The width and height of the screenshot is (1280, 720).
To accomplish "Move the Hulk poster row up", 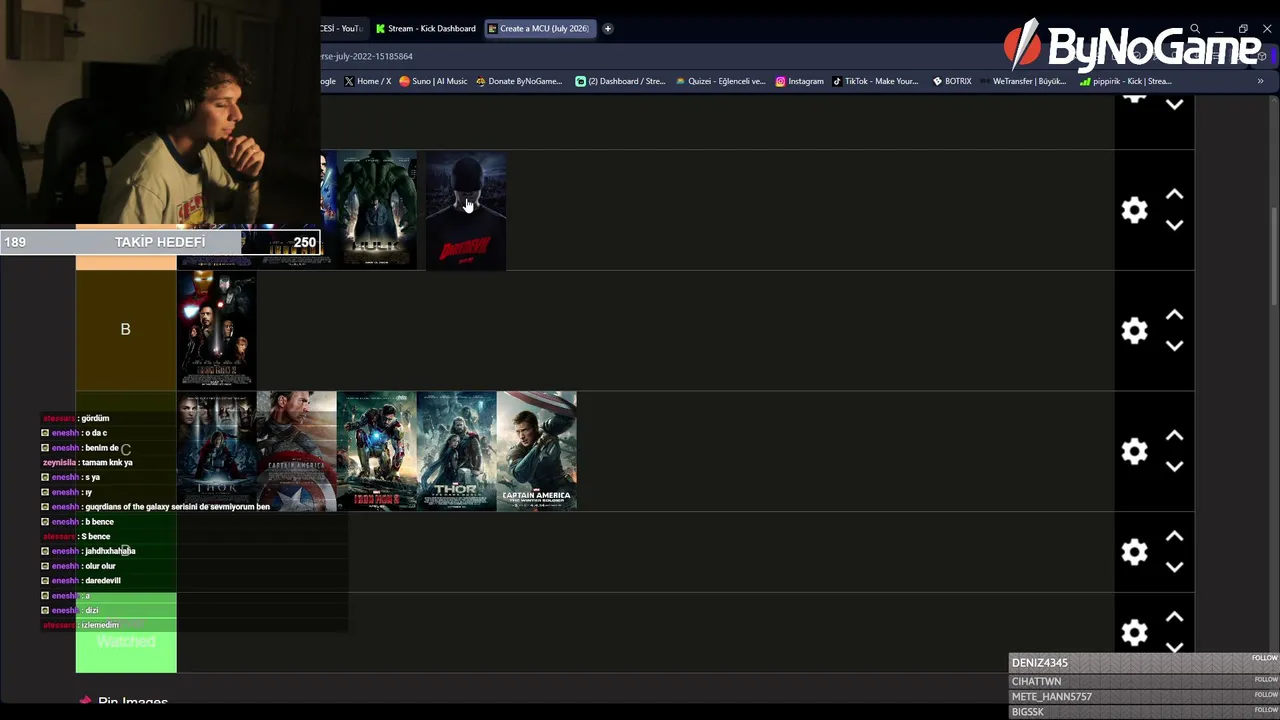I will 1175,194.
